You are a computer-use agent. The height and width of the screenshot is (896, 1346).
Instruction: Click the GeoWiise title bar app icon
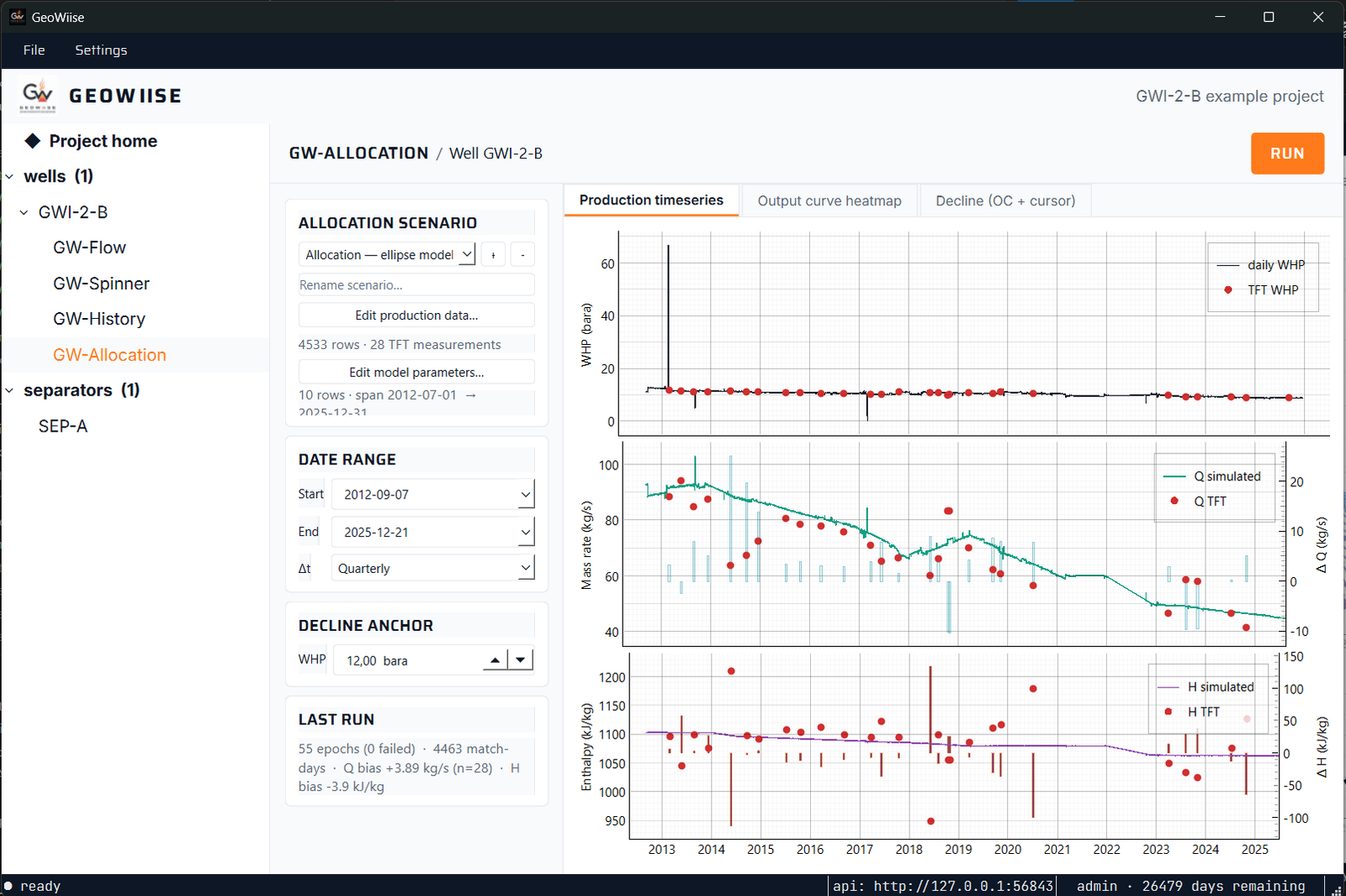click(17, 17)
